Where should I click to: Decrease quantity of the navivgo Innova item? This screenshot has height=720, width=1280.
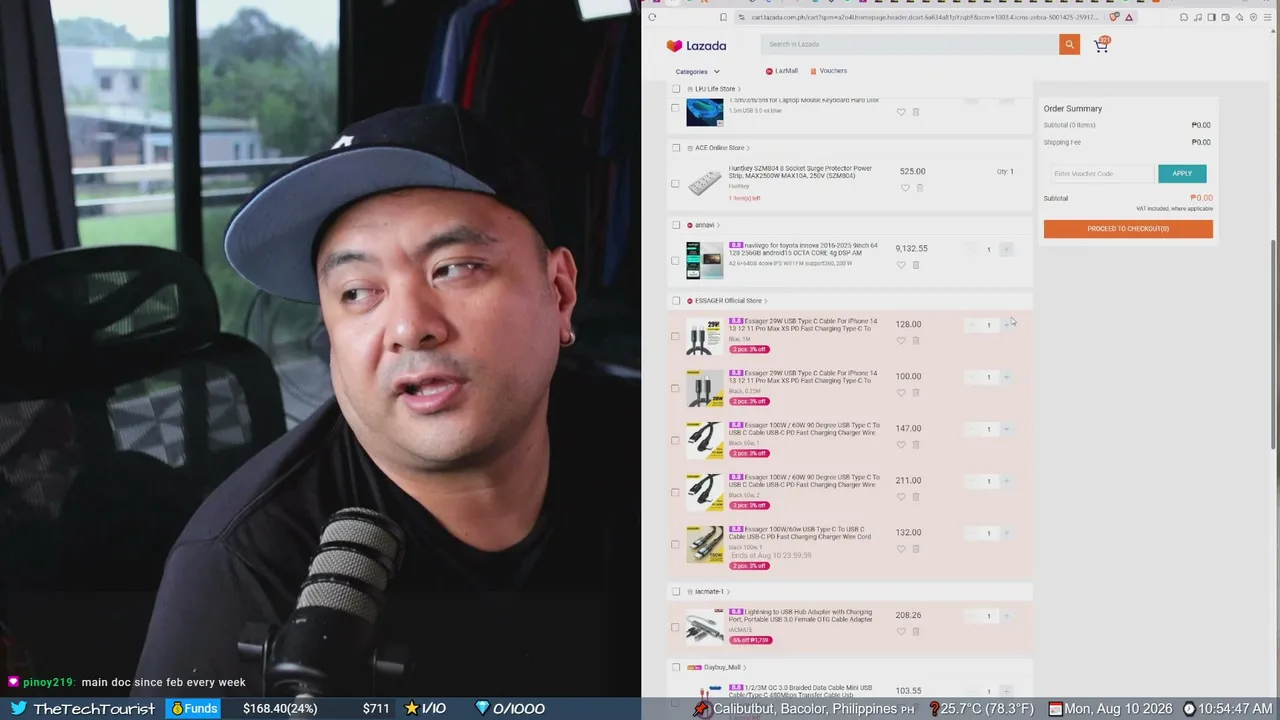tap(971, 249)
